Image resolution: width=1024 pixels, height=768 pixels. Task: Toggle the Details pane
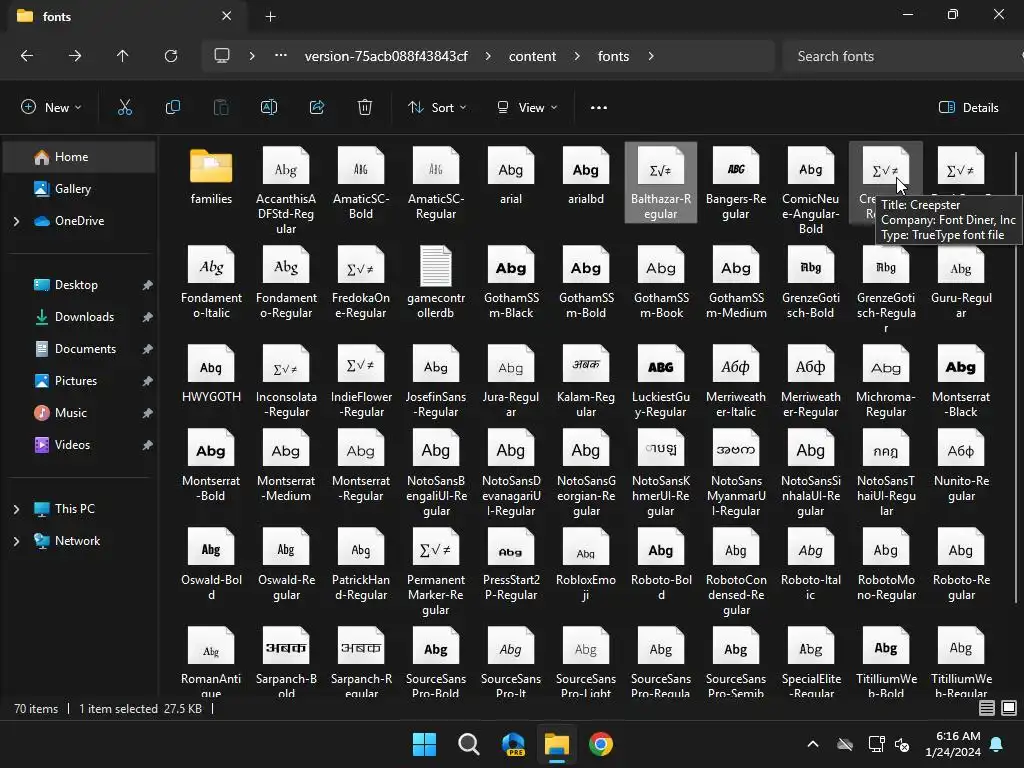[968, 108]
